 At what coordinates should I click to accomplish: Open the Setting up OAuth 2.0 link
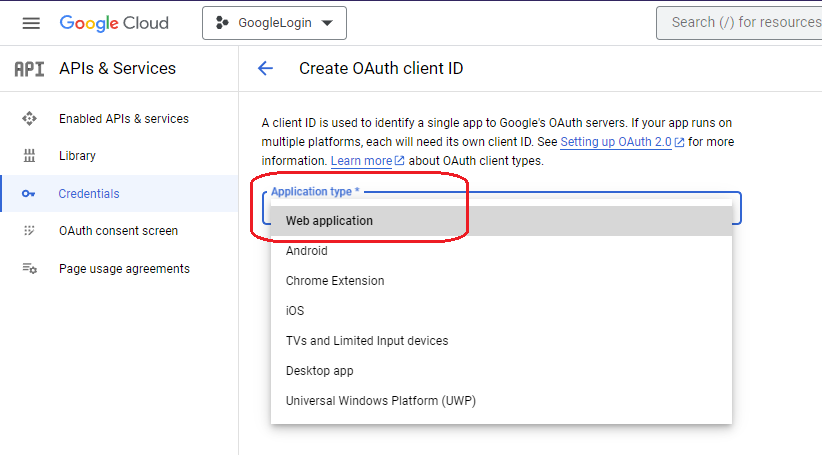(616, 142)
